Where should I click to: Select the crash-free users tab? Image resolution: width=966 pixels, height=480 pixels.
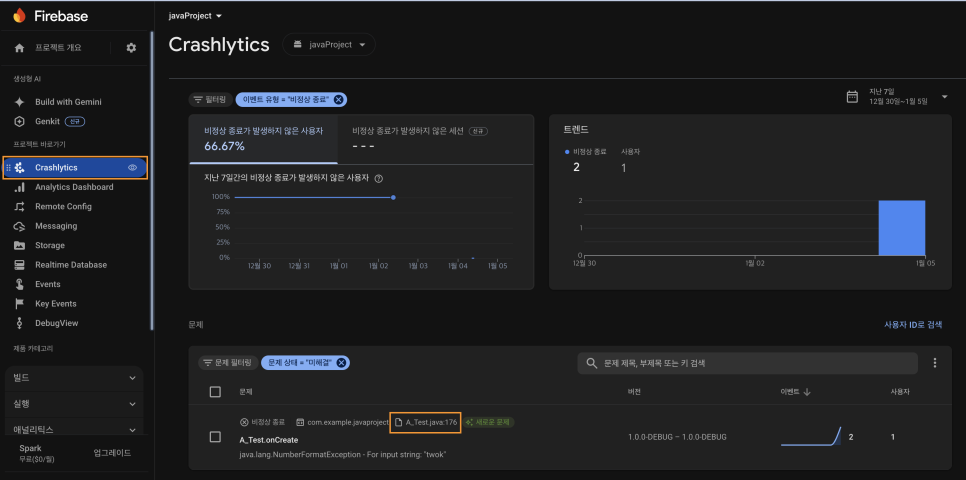(264, 139)
